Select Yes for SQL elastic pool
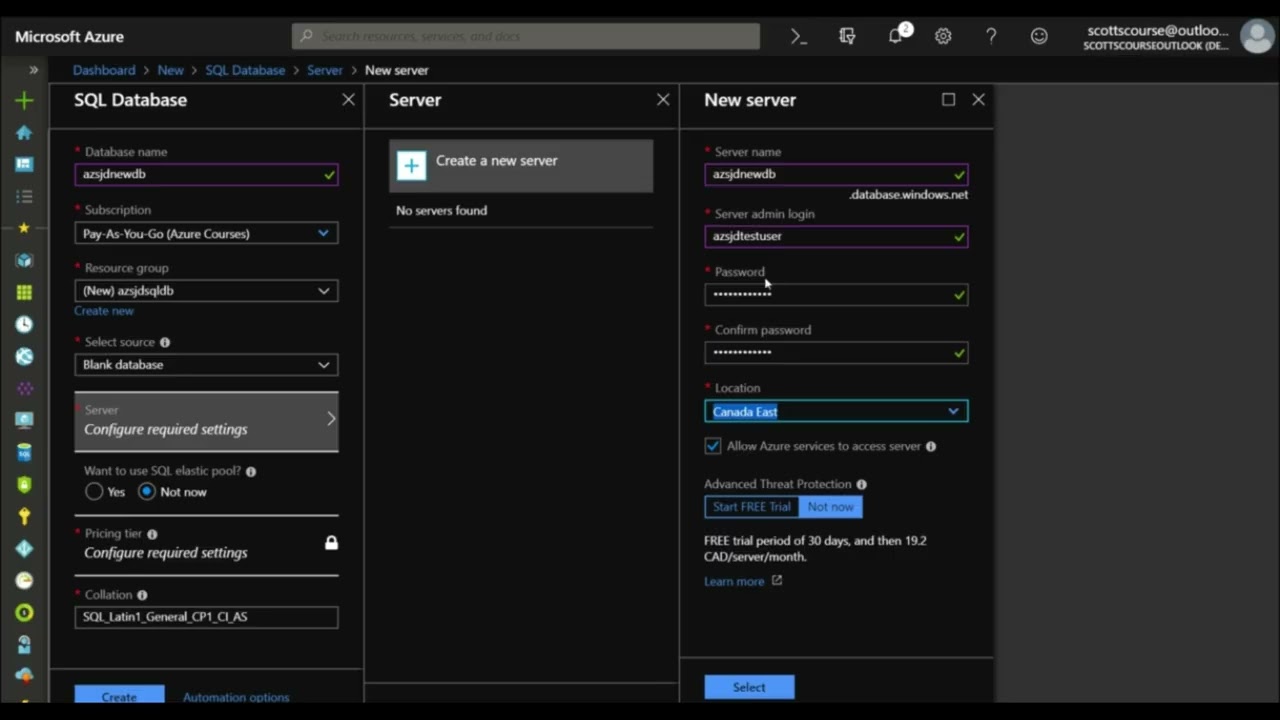 click(x=94, y=492)
